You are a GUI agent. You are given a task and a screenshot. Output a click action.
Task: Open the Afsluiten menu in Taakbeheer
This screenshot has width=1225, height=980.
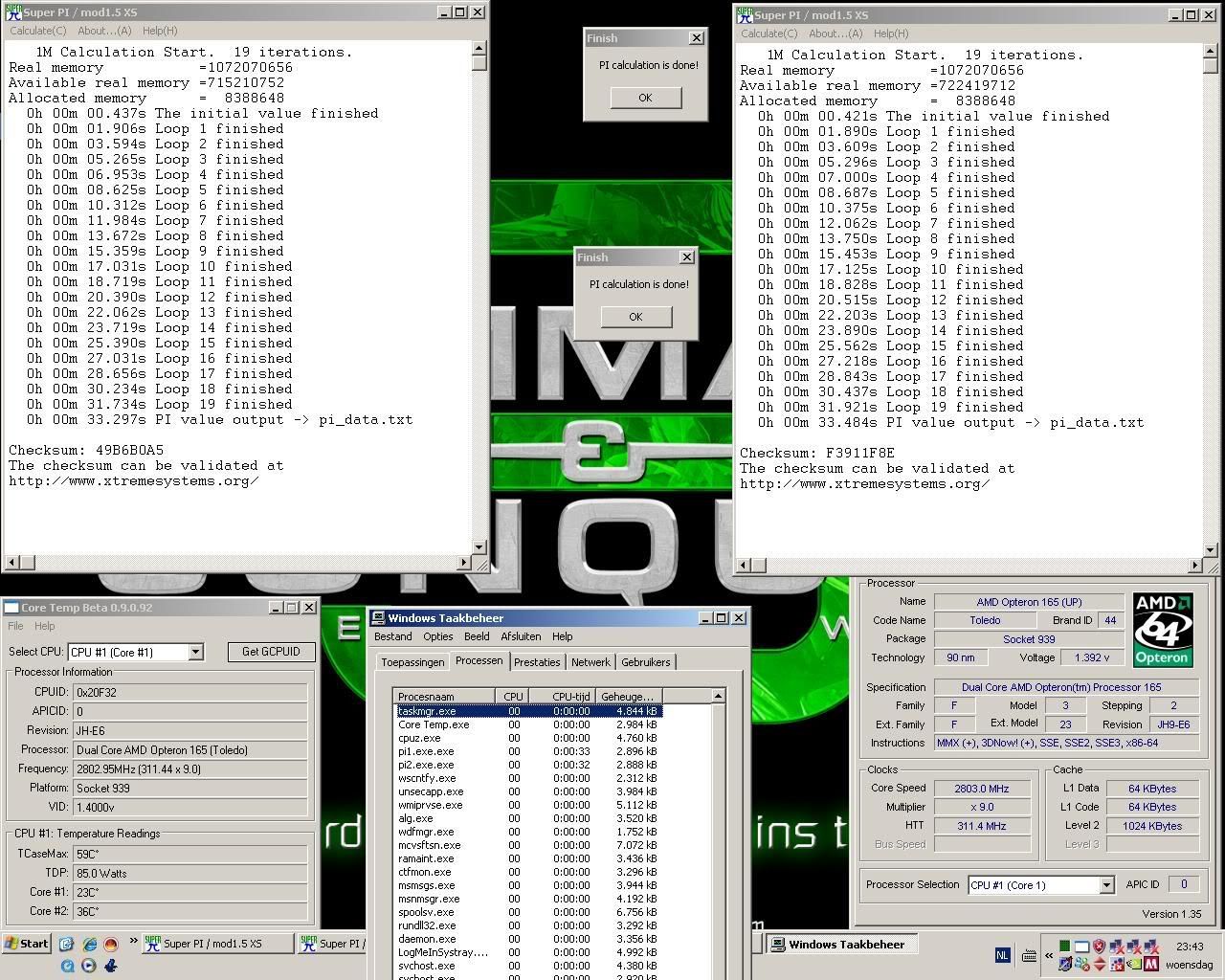pos(522,636)
